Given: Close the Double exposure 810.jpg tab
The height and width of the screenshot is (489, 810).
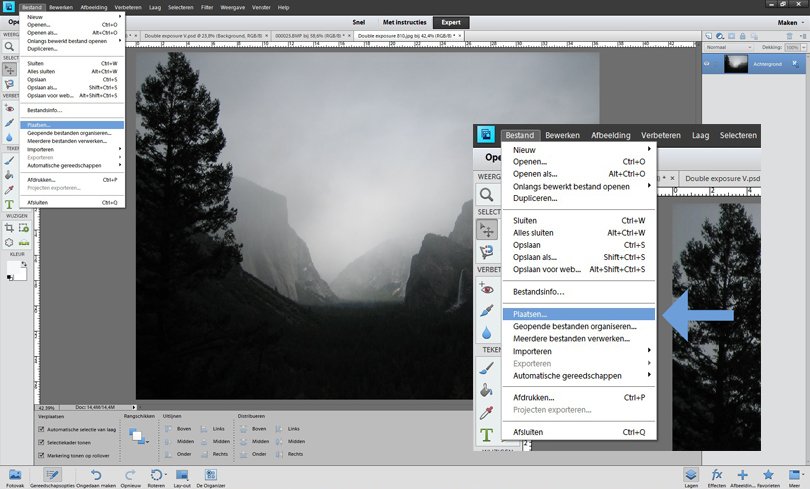Looking at the screenshot, I should click(460, 36).
